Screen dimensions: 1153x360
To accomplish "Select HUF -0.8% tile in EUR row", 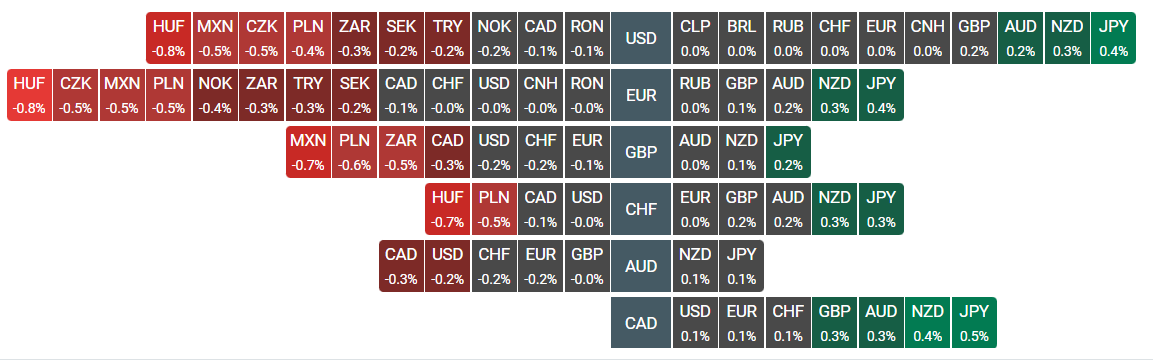I will [x=29, y=95].
